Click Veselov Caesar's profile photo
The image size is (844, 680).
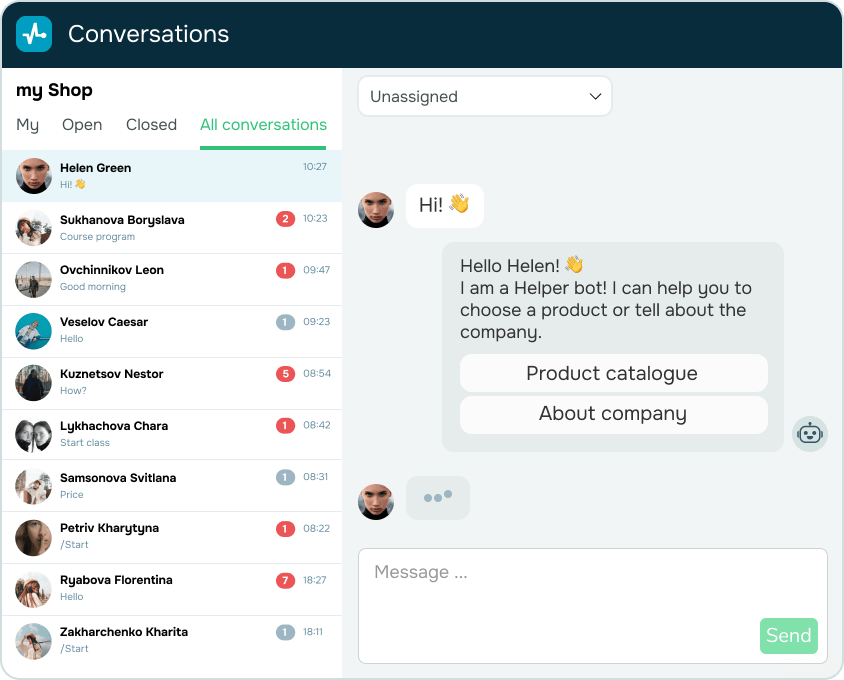[33, 331]
